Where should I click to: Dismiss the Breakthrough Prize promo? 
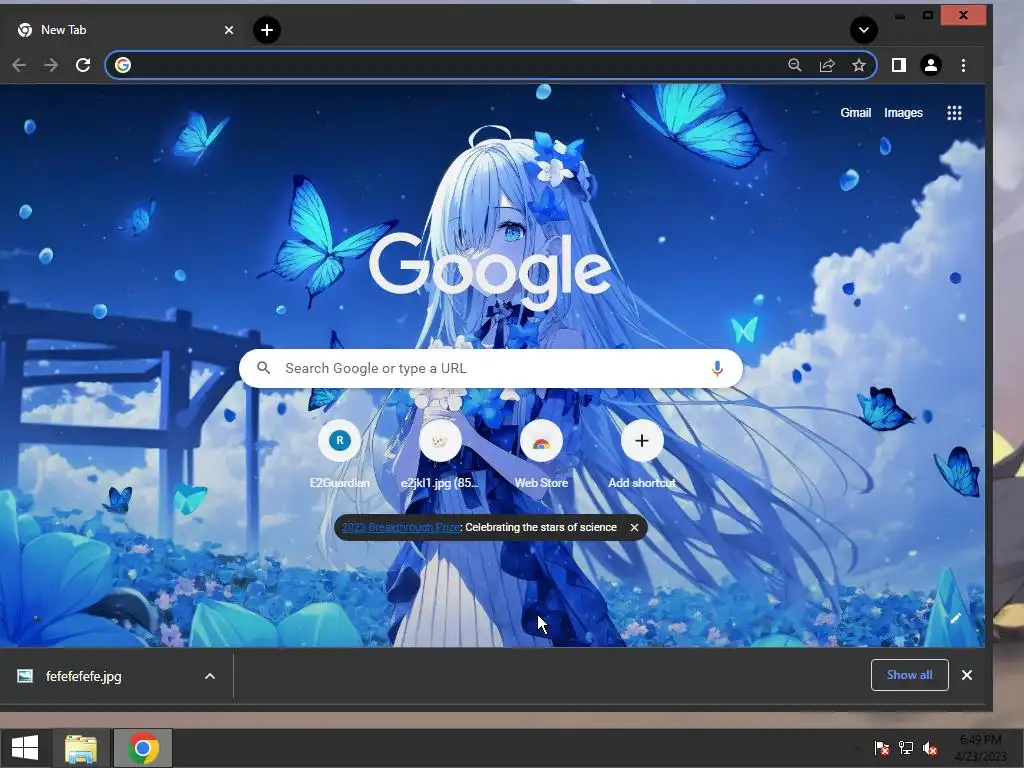click(634, 528)
